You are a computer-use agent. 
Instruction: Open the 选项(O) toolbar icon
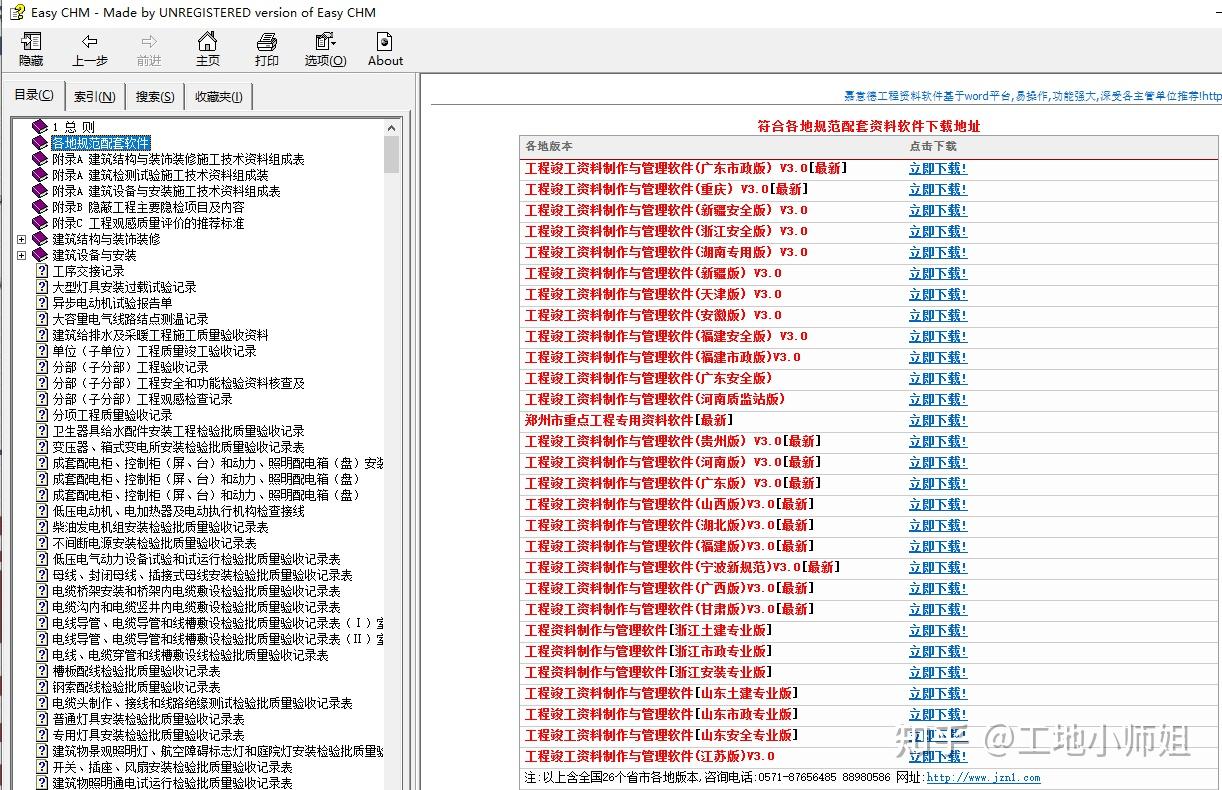tap(325, 41)
